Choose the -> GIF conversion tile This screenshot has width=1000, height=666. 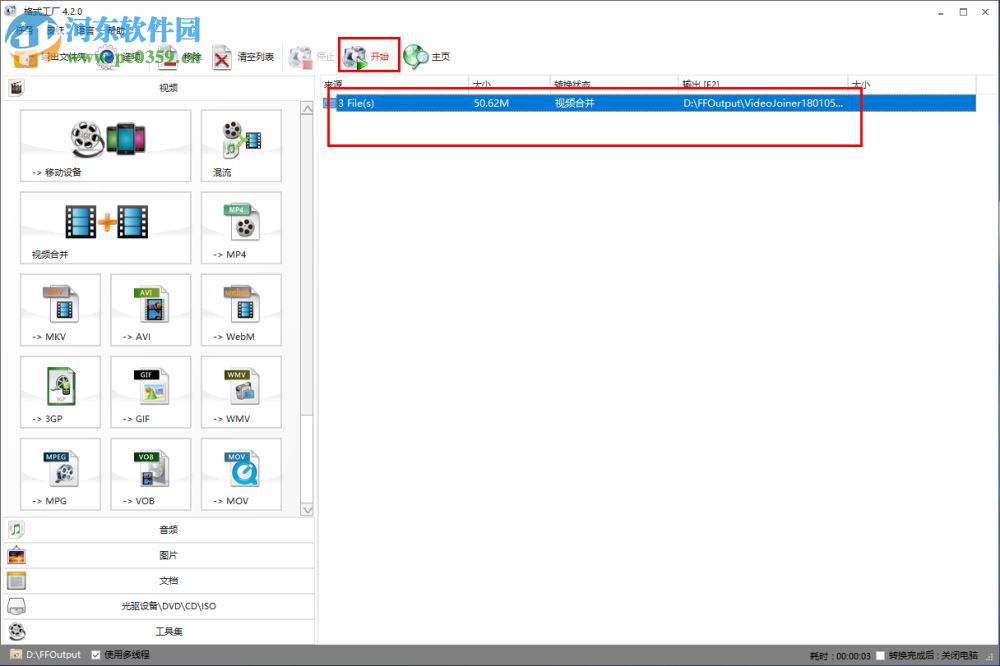click(151, 392)
